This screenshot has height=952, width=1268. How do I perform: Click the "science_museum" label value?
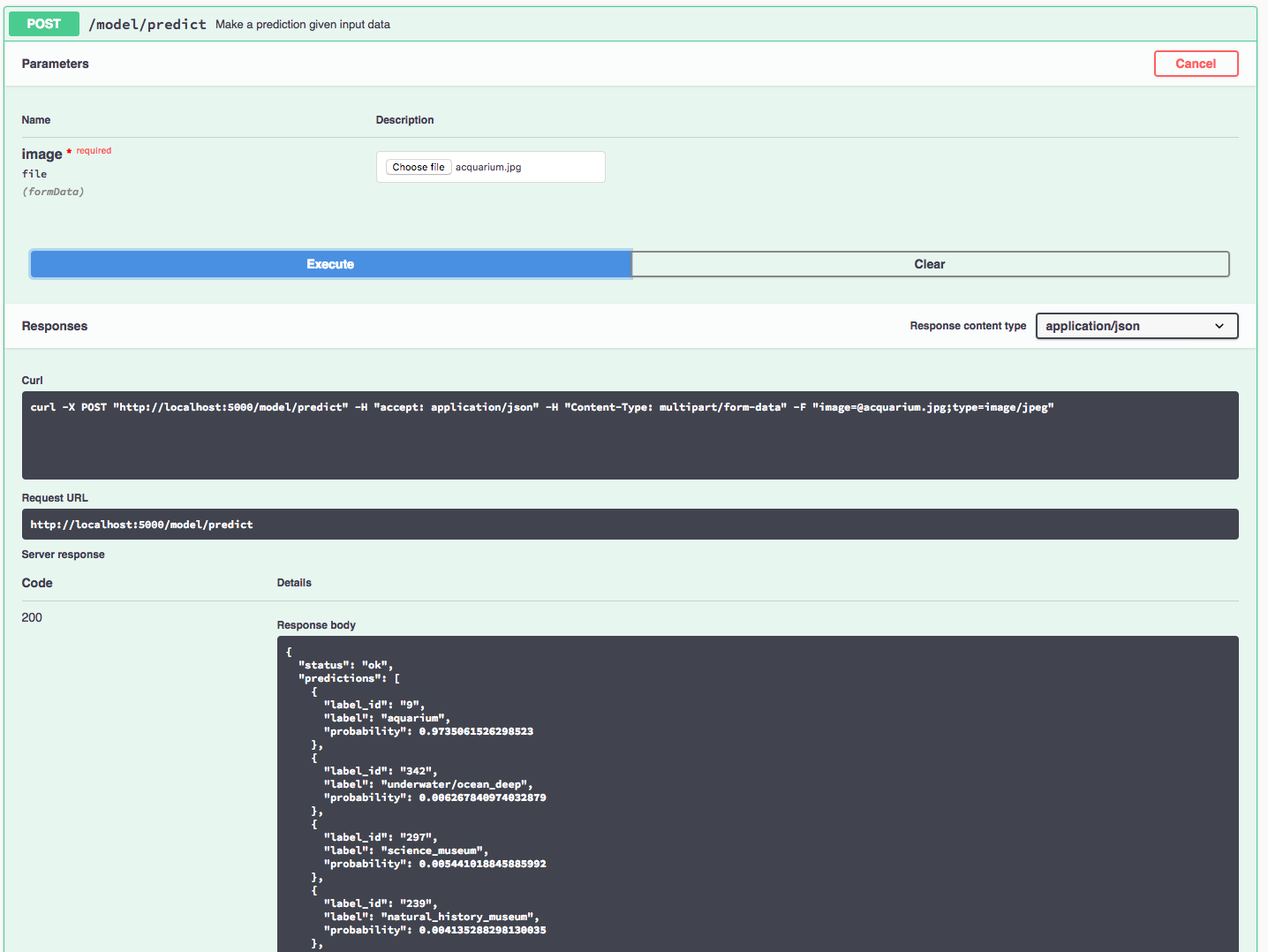coord(434,850)
